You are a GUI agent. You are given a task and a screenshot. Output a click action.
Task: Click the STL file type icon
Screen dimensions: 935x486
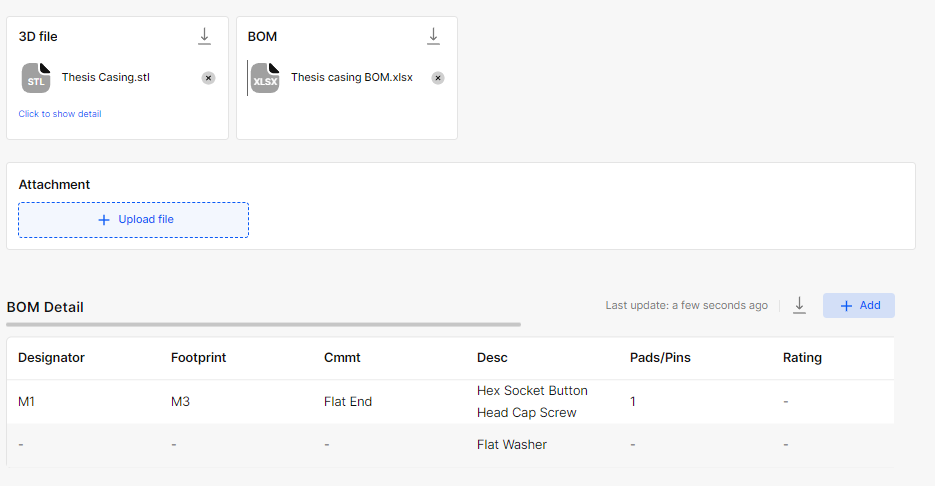[36, 78]
